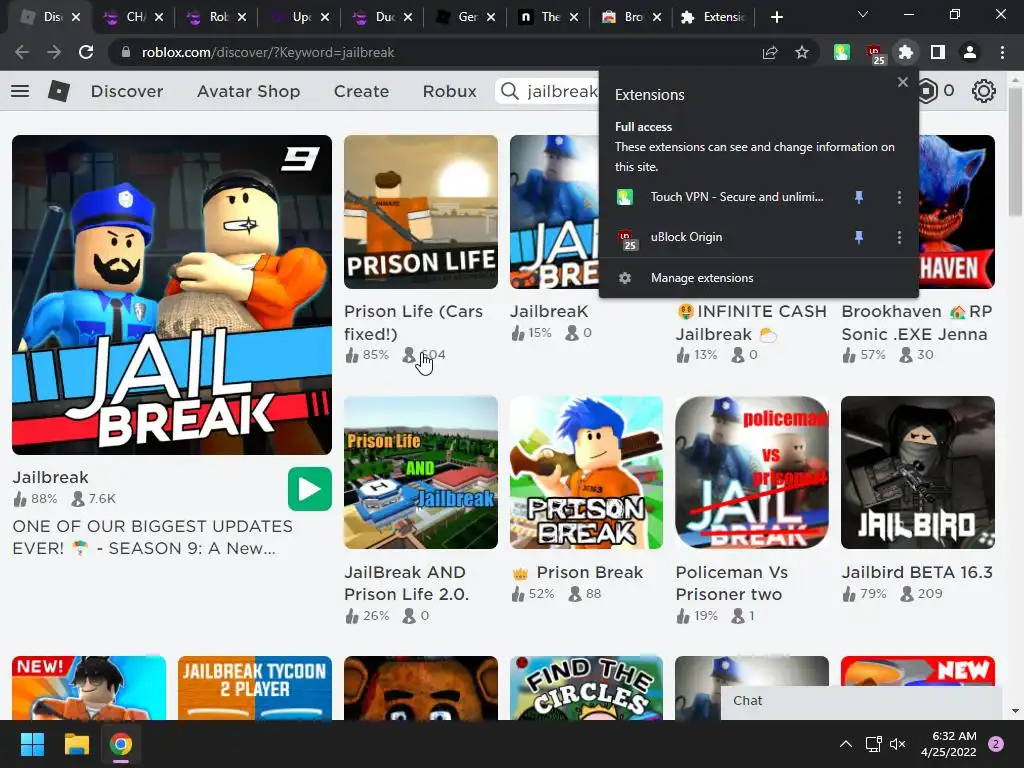
Task: Show hidden system tray icons
Action: [846, 744]
